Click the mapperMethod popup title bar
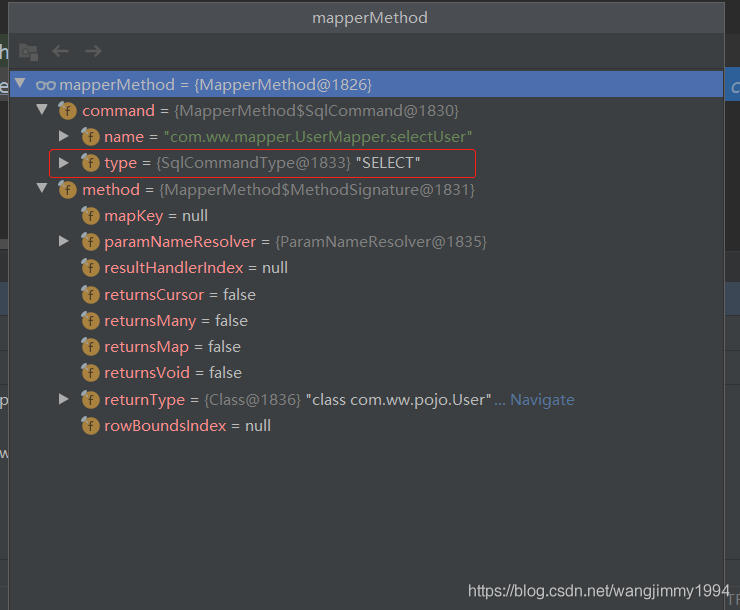This screenshot has width=740, height=610. pyautogui.click(x=367, y=18)
